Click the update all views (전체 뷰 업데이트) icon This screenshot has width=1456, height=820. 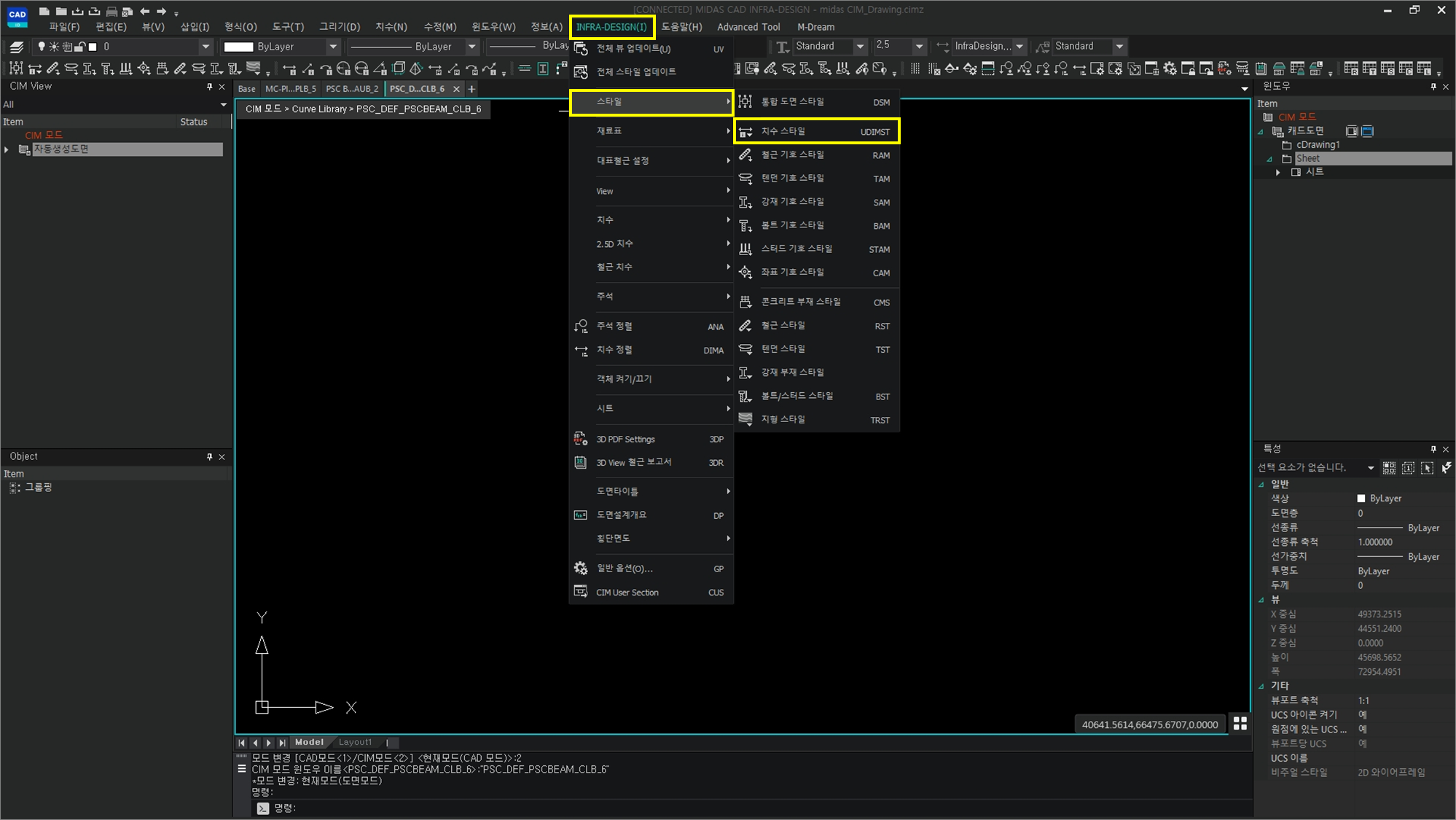[581, 49]
